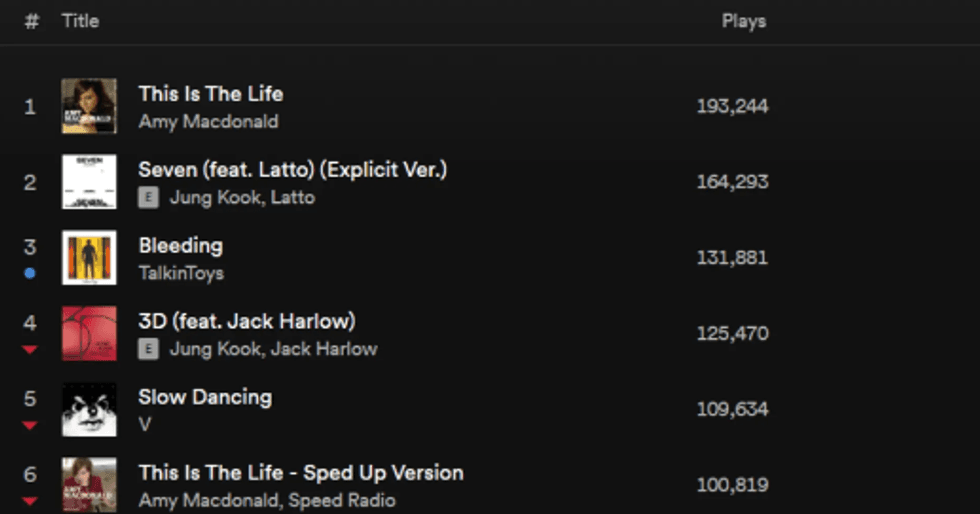Click the 3D red album artwork
This screenshot has height=514, width=980.
pyautogui.click(x=89, y=334)
